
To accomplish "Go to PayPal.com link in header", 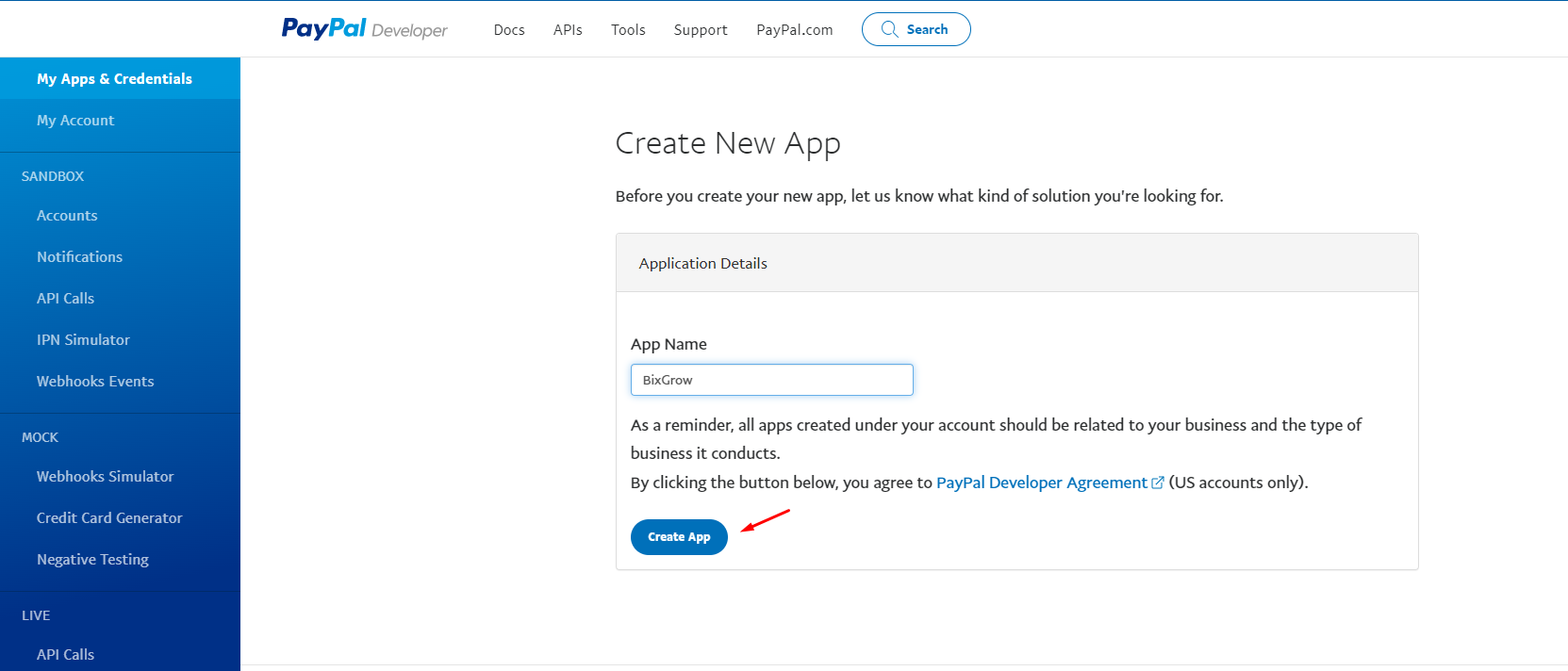I will coord(795,30).
